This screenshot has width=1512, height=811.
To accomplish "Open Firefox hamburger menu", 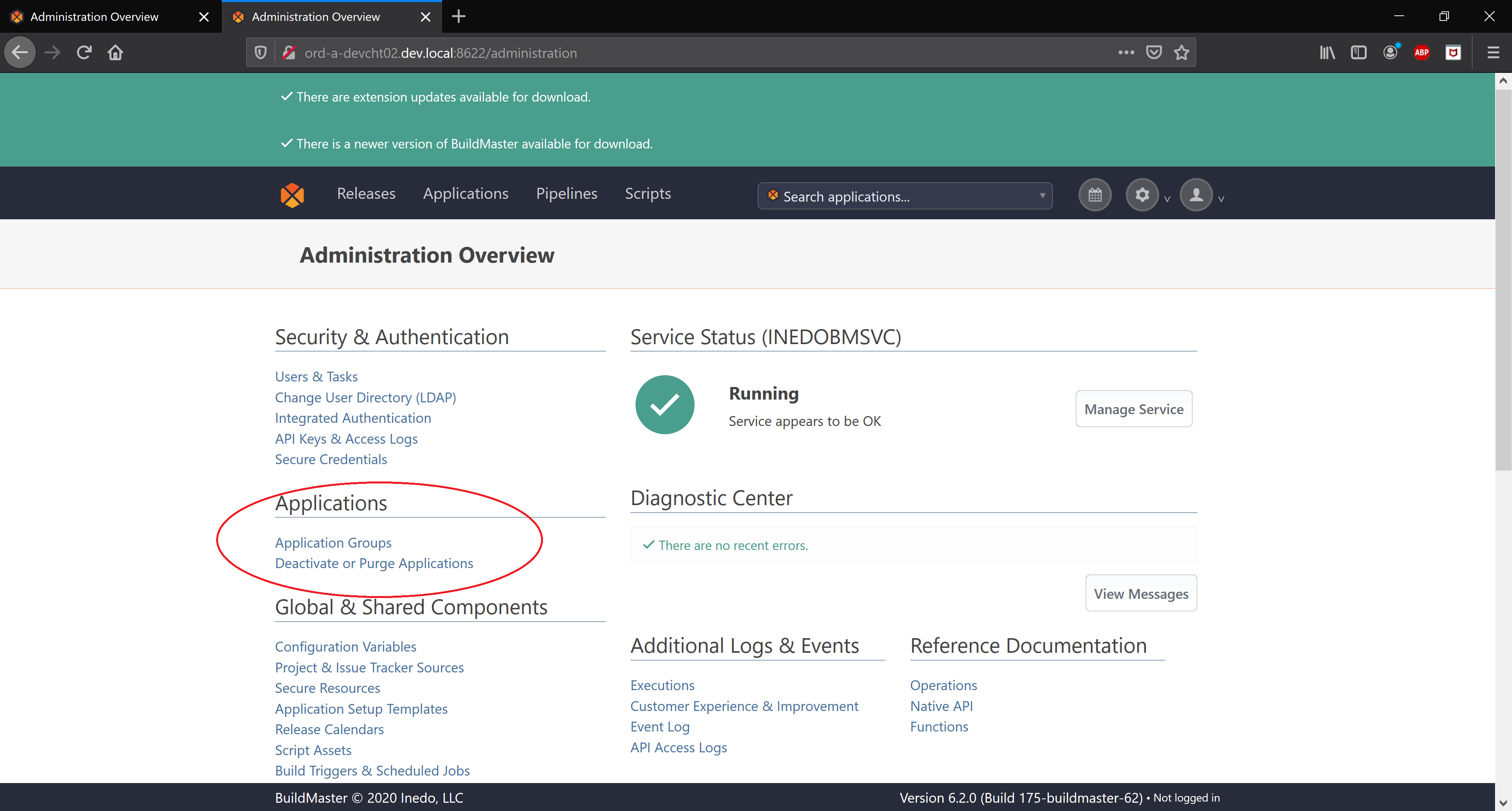I will point(1493,52).
